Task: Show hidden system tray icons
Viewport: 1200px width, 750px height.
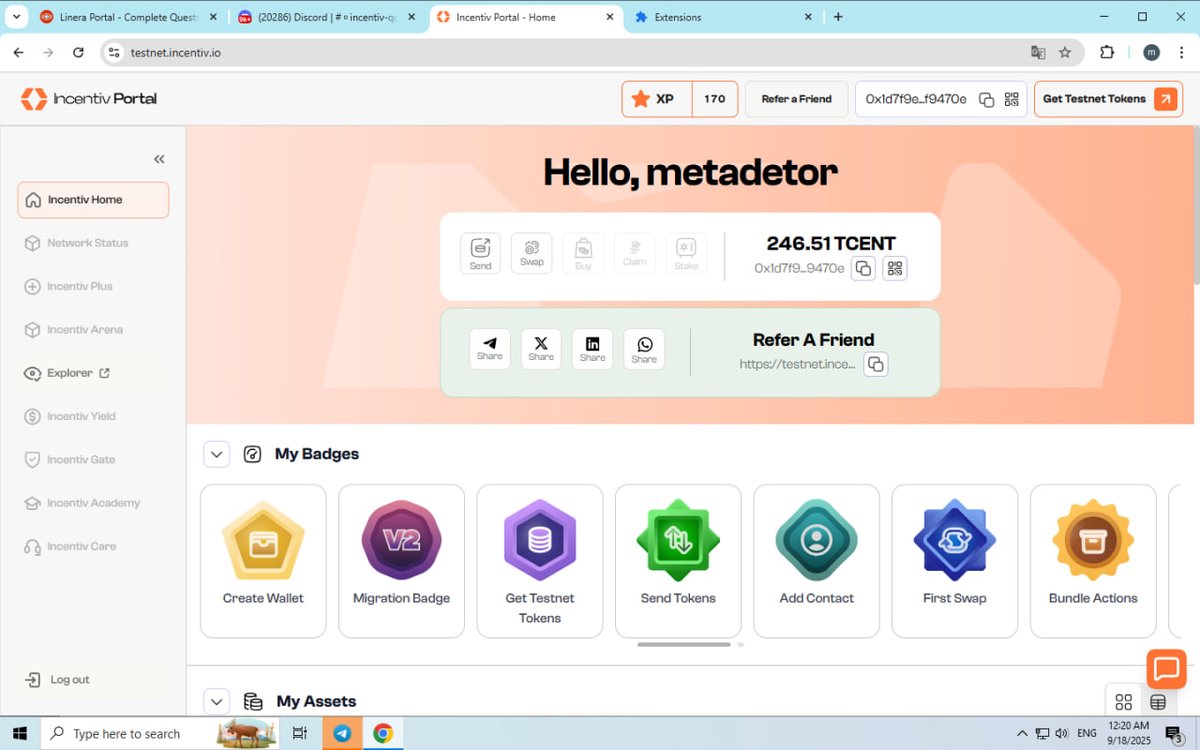Action: (x=1022, y=733)
